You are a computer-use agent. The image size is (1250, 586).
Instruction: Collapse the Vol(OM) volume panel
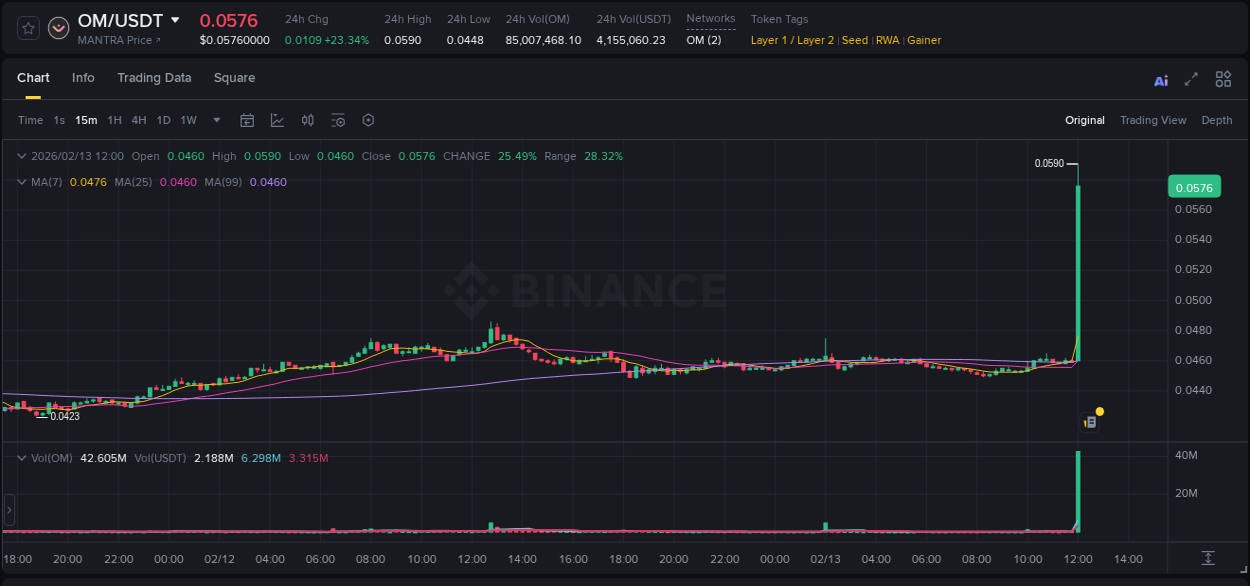(x=21, y=458)
